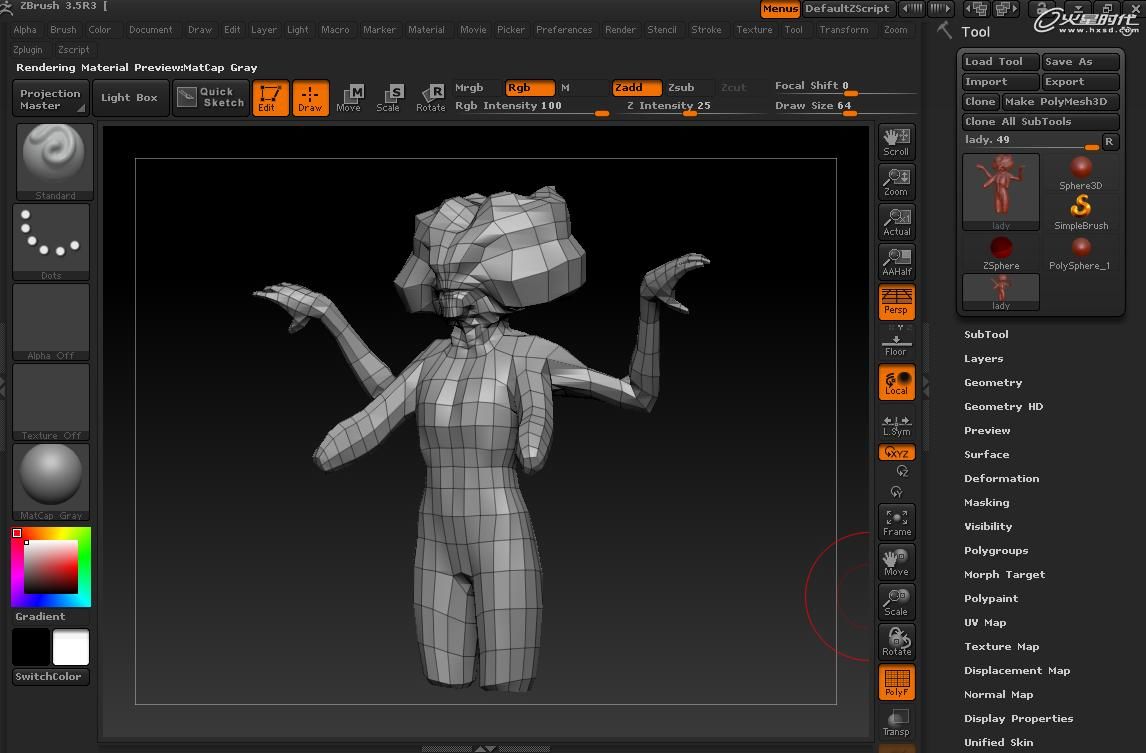Enable Perspective view with the Persp icon

[x=896, y=301]
